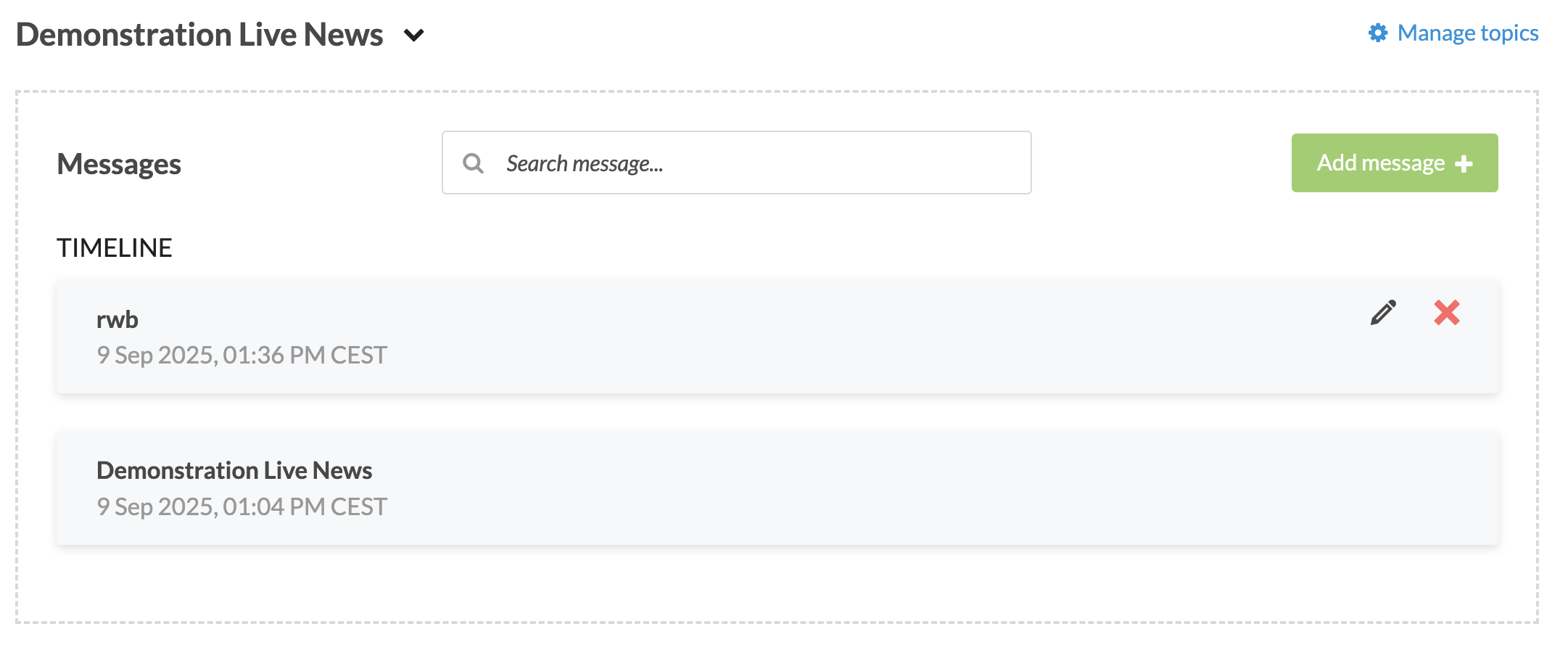The width and height of the screenshot is (1568, 653).
Task: Click the delete icon in the message row
Action: click(x=1445, y=313)
